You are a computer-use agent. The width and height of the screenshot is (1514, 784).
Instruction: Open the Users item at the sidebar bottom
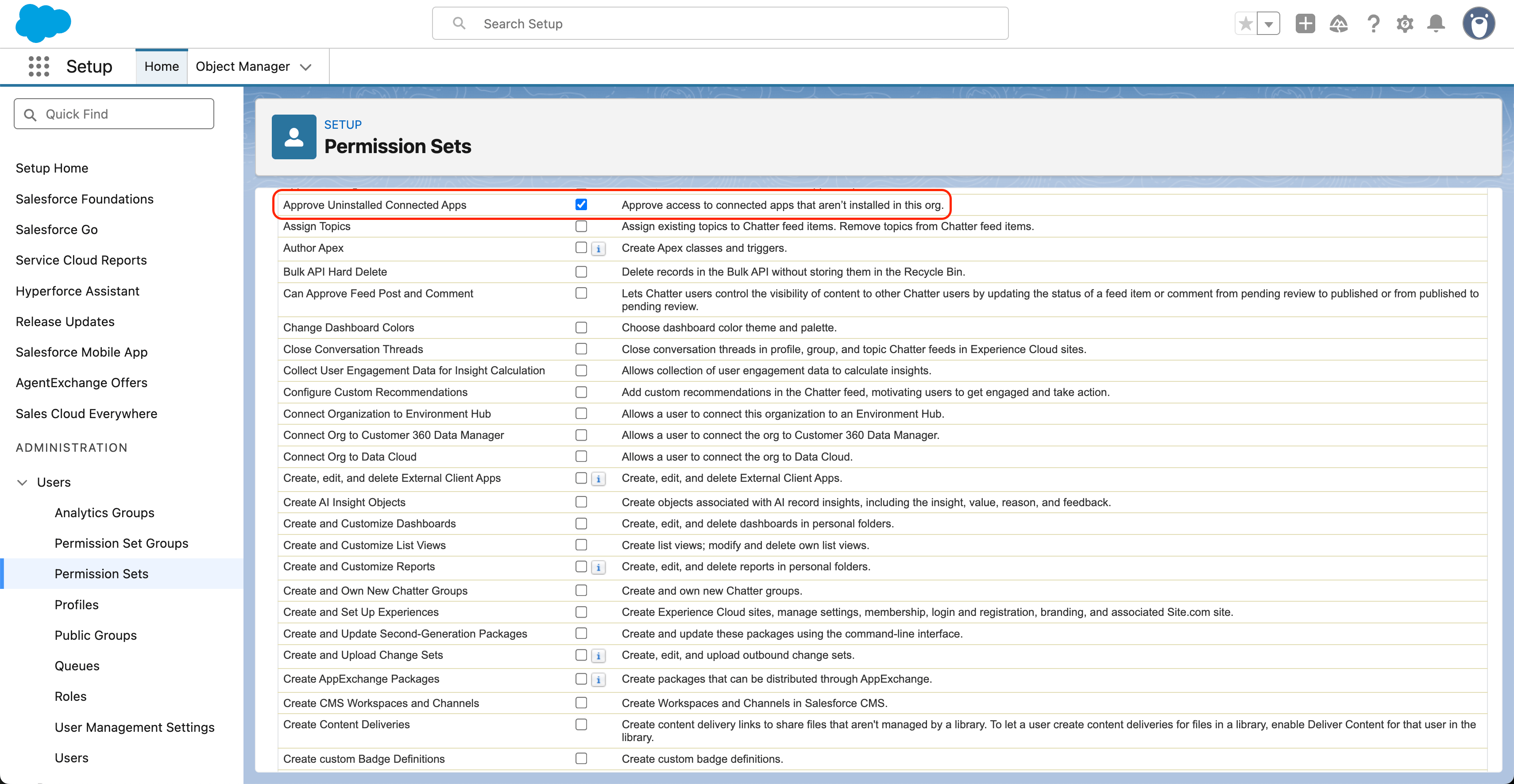point(72,758)
